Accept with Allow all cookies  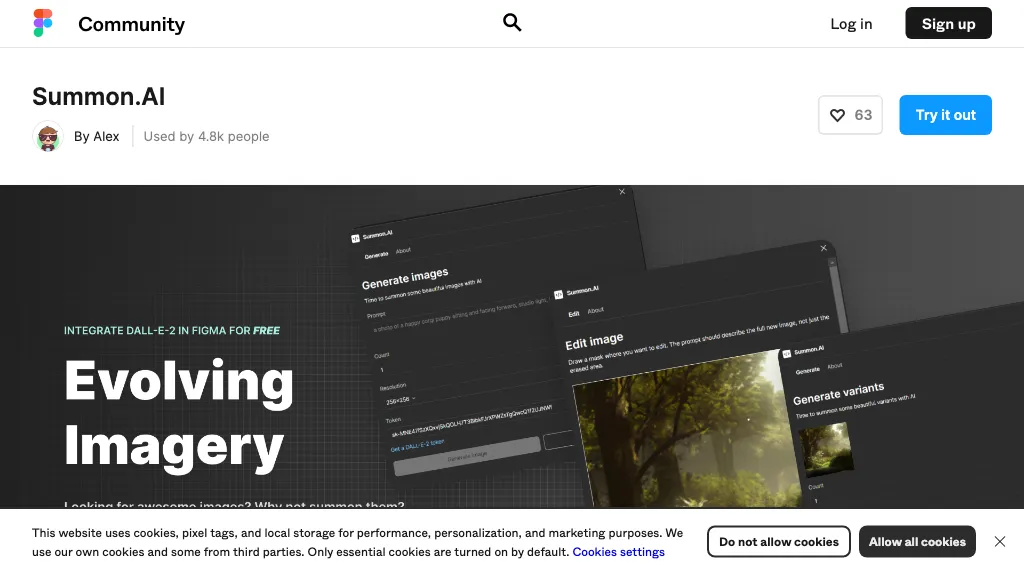917,542
